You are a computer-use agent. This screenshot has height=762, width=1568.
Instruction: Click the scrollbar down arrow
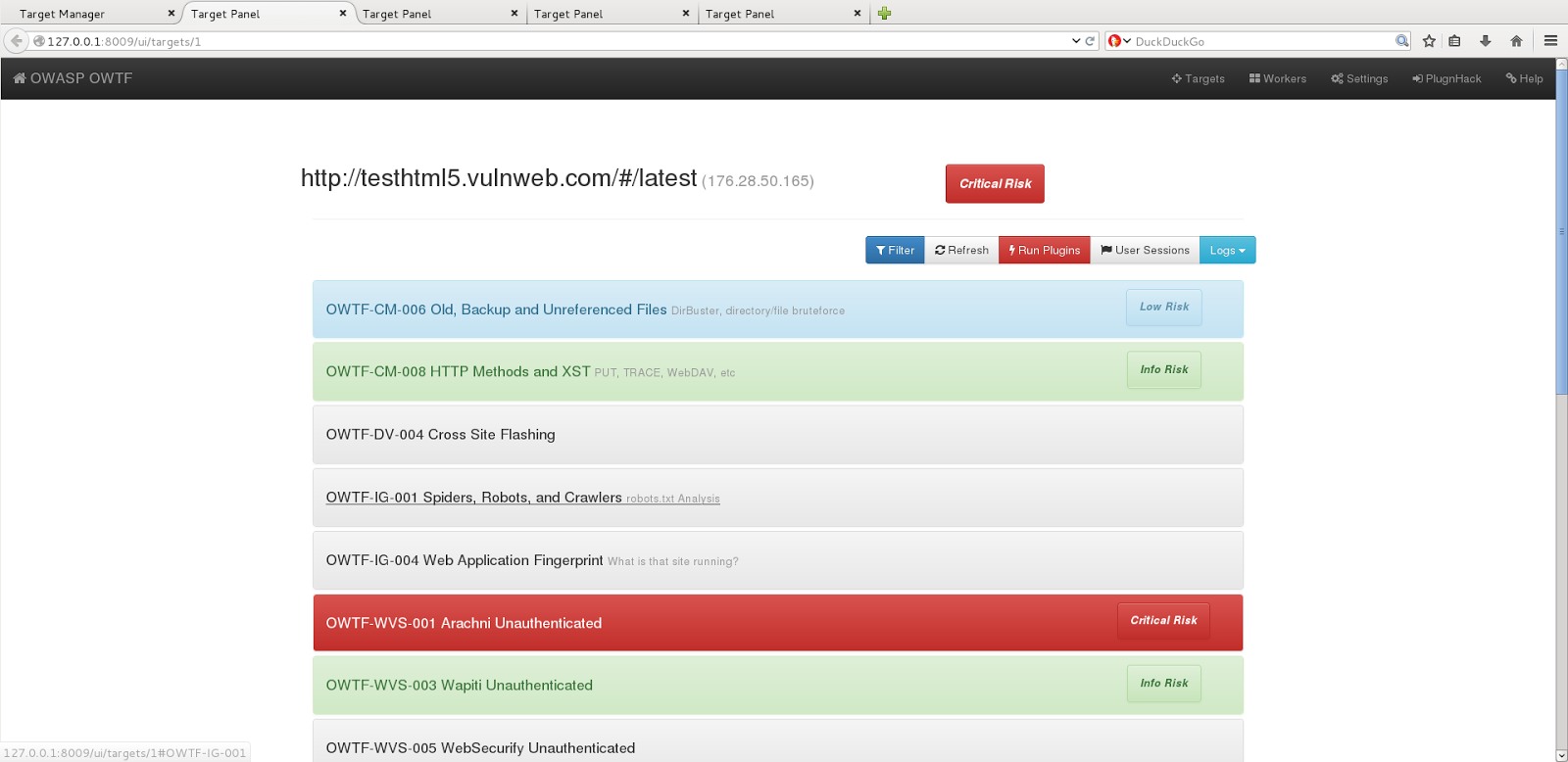[x=1561, y=755]
